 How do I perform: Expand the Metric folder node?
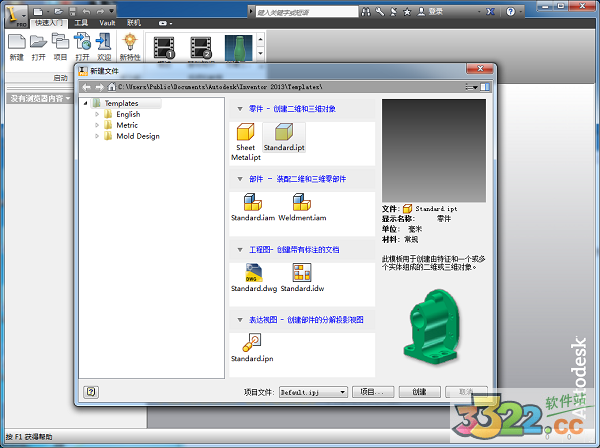coord(97,125)
